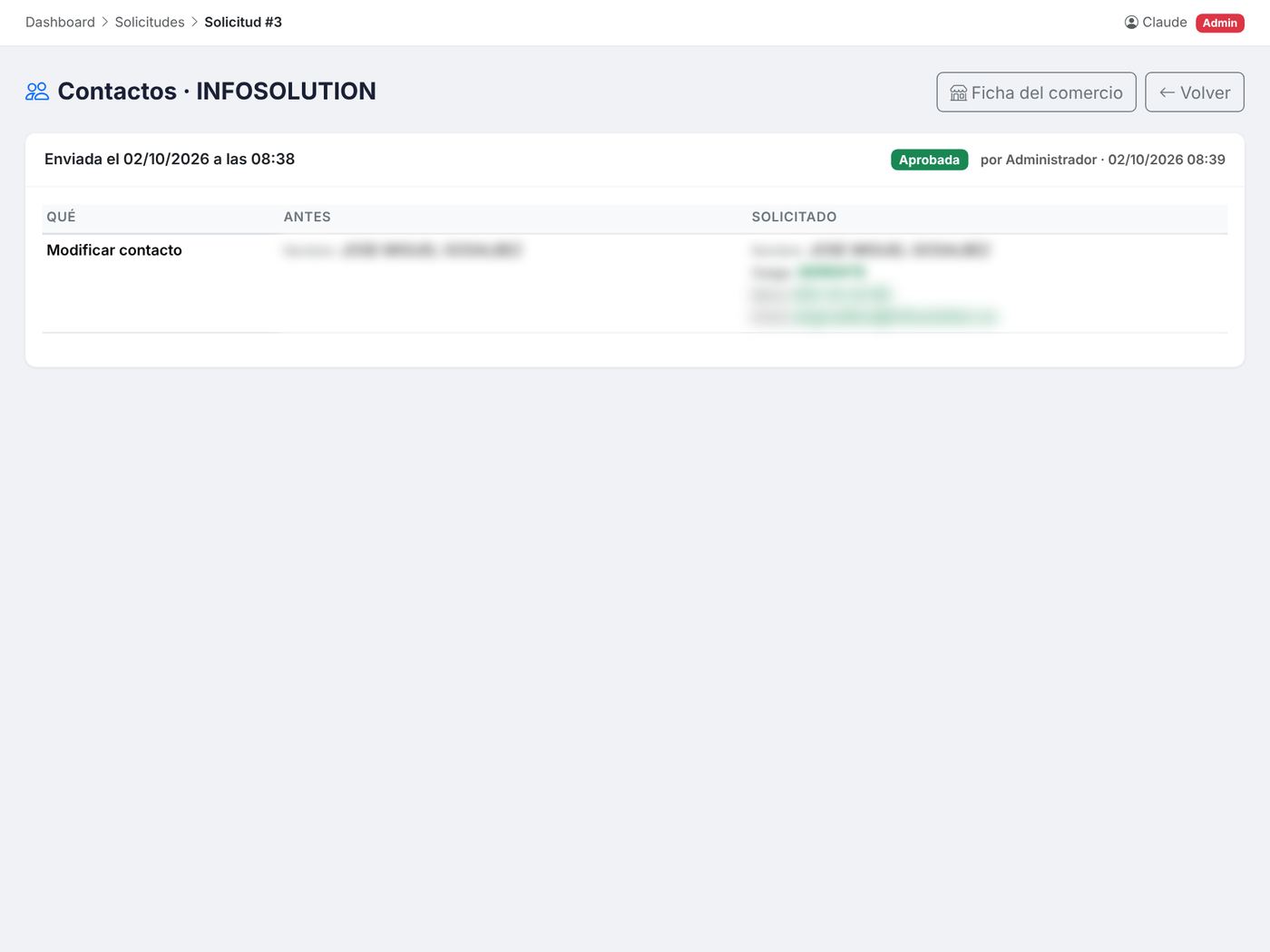Image resolution: width=1270 pixels, height=952 pixels.
Task: Go back with the Volver button
Action: [1195, 92]
